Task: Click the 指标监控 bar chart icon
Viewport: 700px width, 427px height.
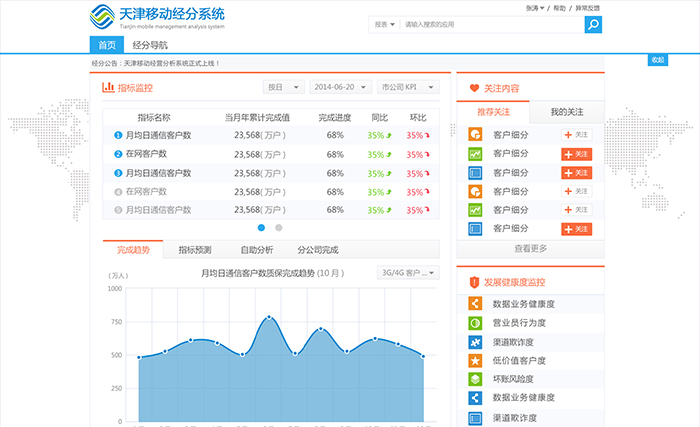Action: 109,88
